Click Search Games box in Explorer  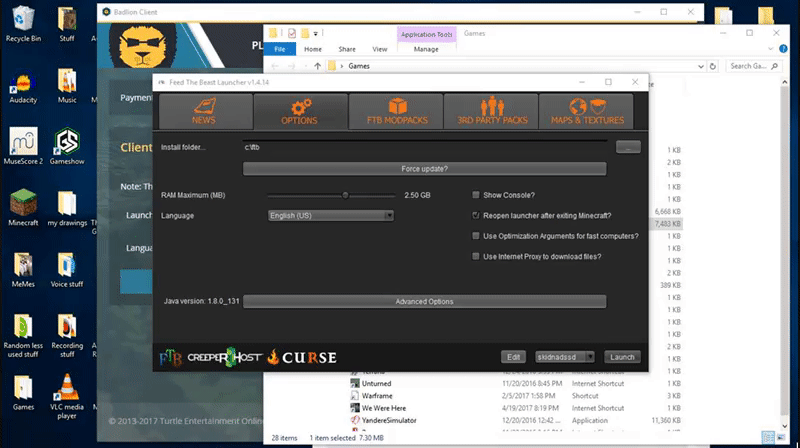pyautogui.click(x=754, y=66)
